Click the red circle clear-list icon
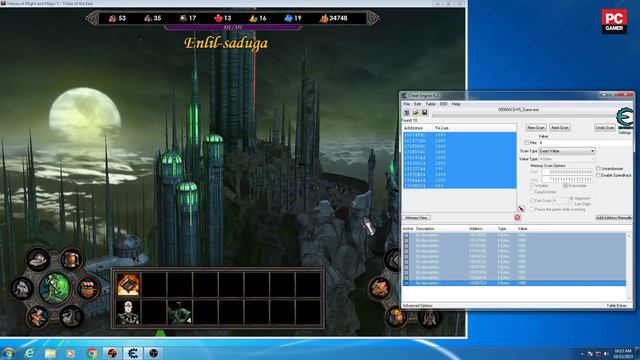 (518, 218)
